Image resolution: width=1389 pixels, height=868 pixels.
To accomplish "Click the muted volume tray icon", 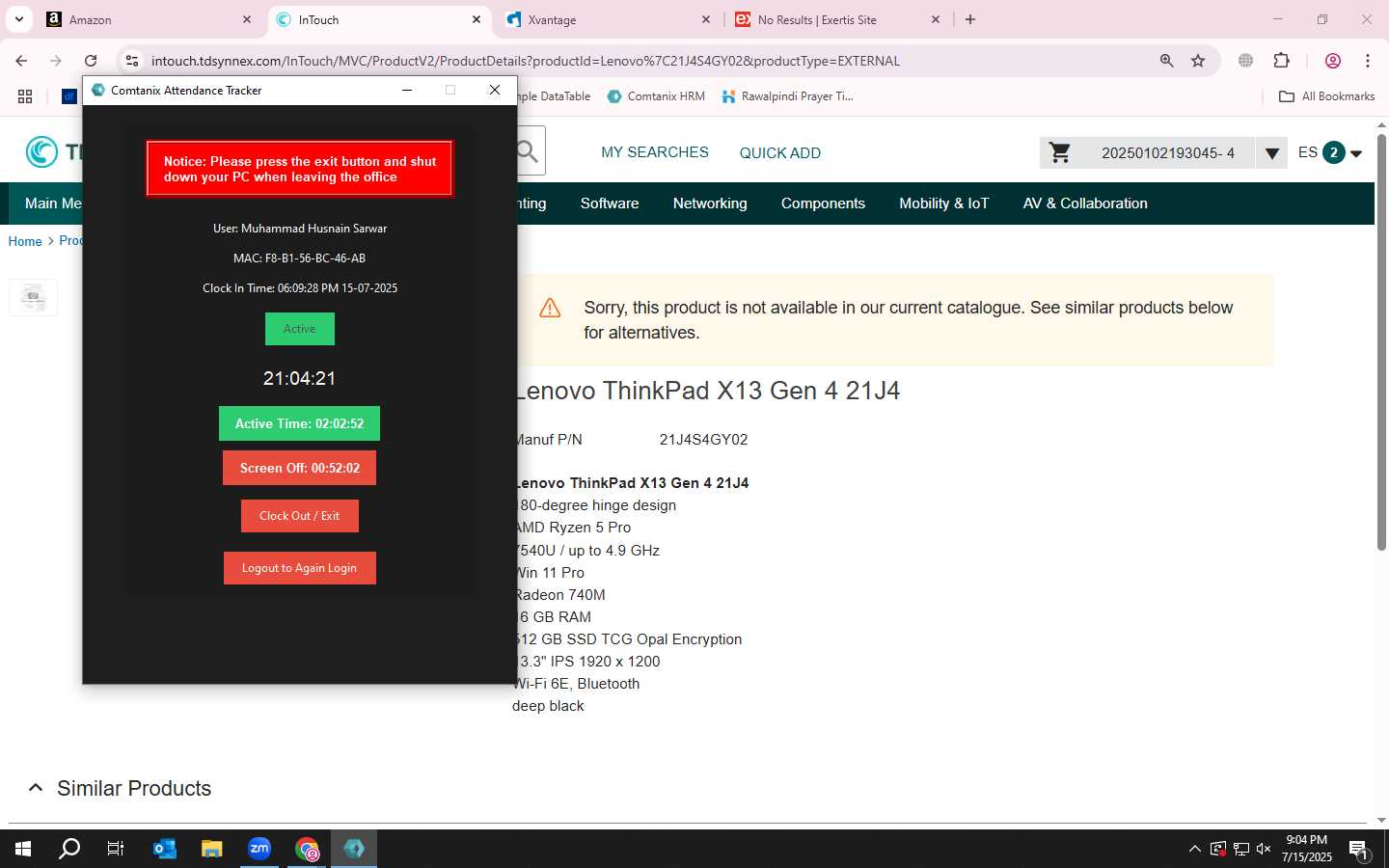I will (x=1264, y=849).
